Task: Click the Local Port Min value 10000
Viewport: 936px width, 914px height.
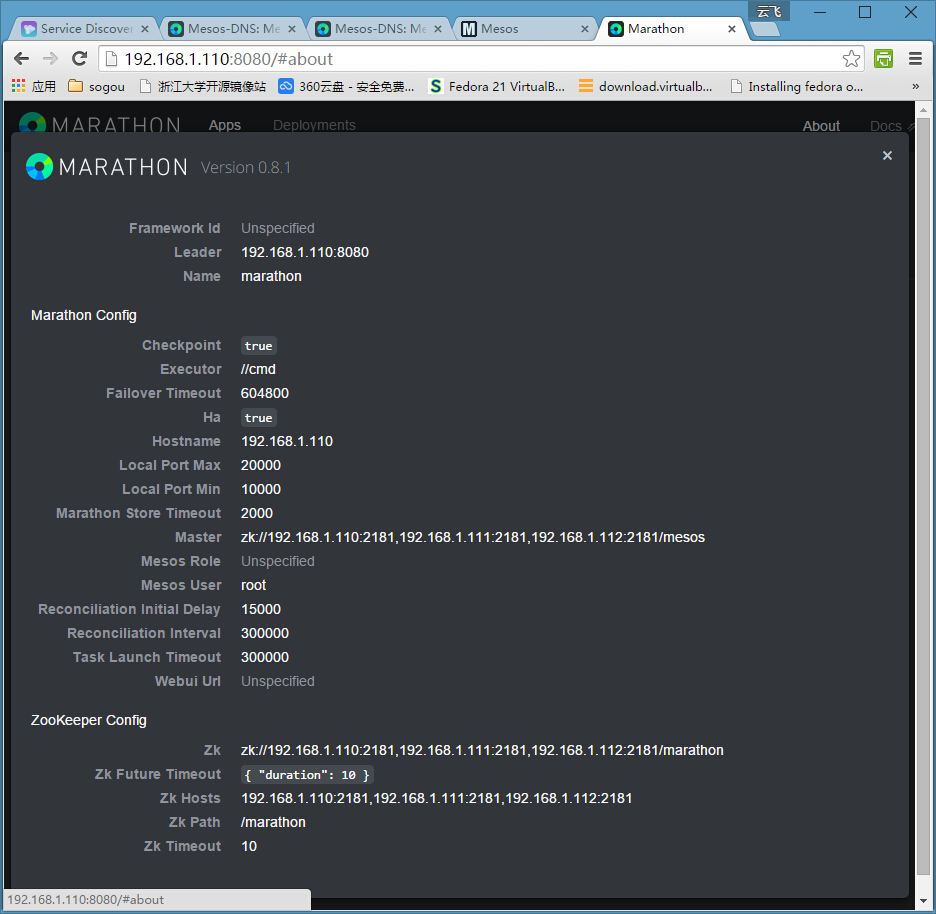Action: (260, 489)
